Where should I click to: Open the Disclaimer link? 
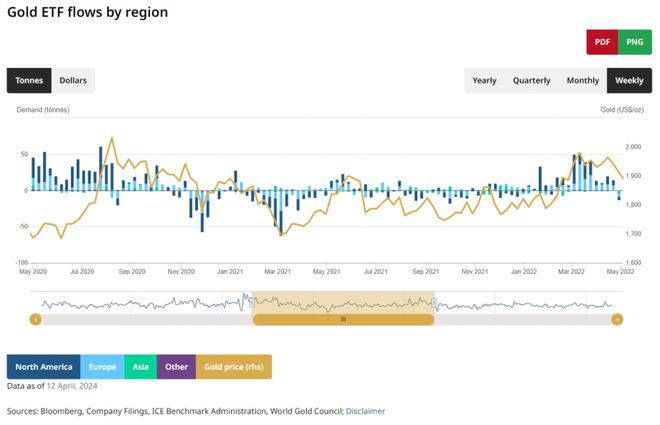[x=365, y=411]
